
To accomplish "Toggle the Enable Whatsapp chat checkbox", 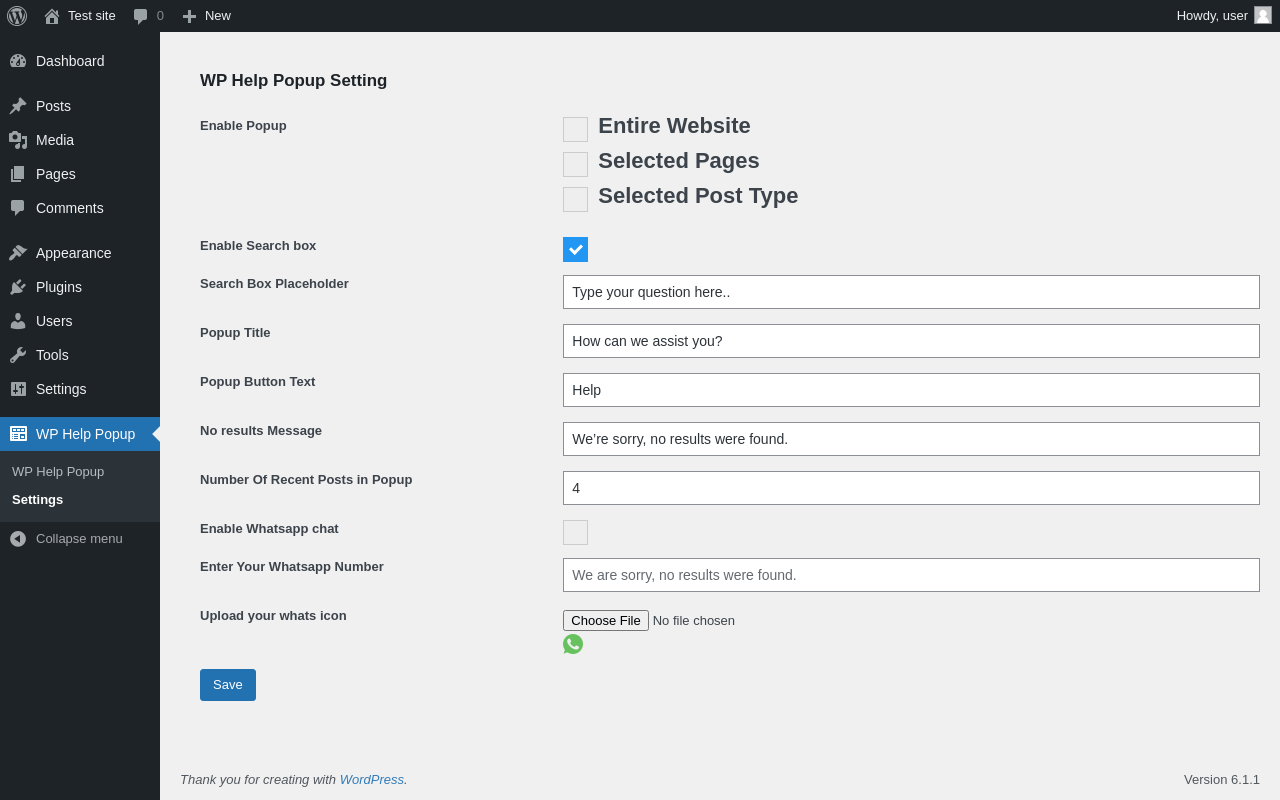I will (575, 532).
